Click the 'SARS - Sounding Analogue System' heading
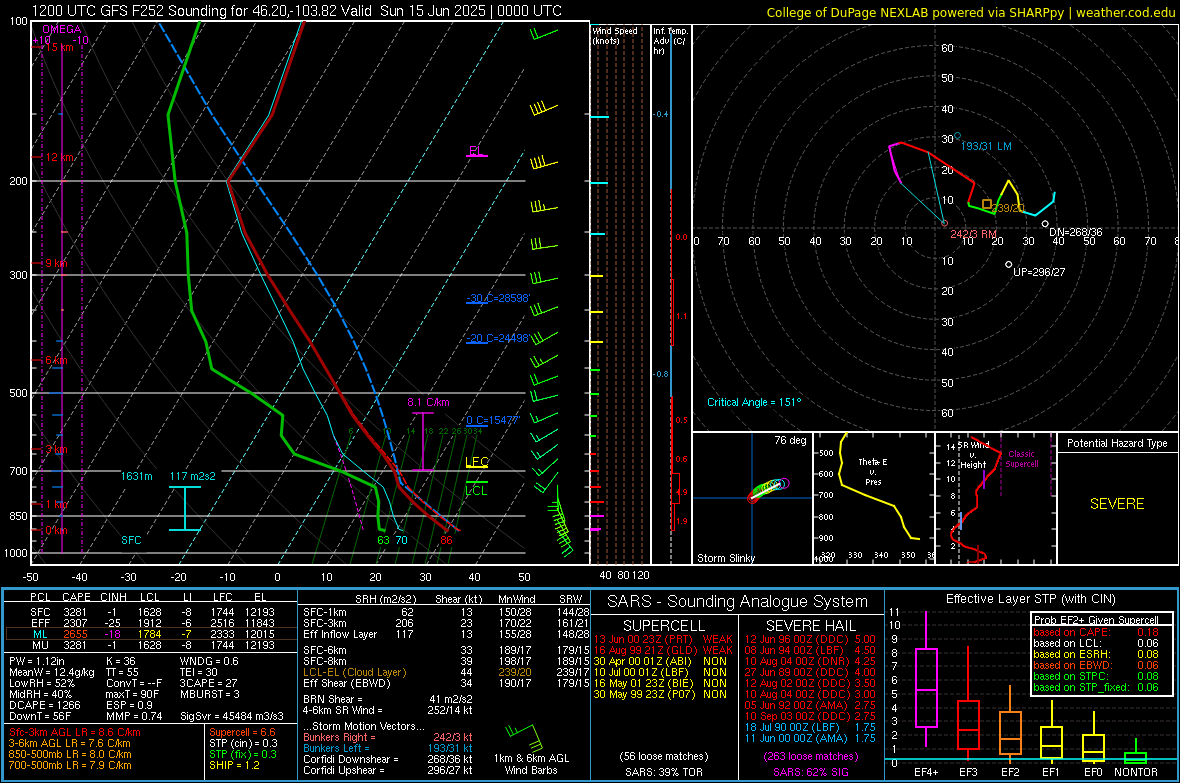This screenshot has height=783, width=1180. coord(737,602)
